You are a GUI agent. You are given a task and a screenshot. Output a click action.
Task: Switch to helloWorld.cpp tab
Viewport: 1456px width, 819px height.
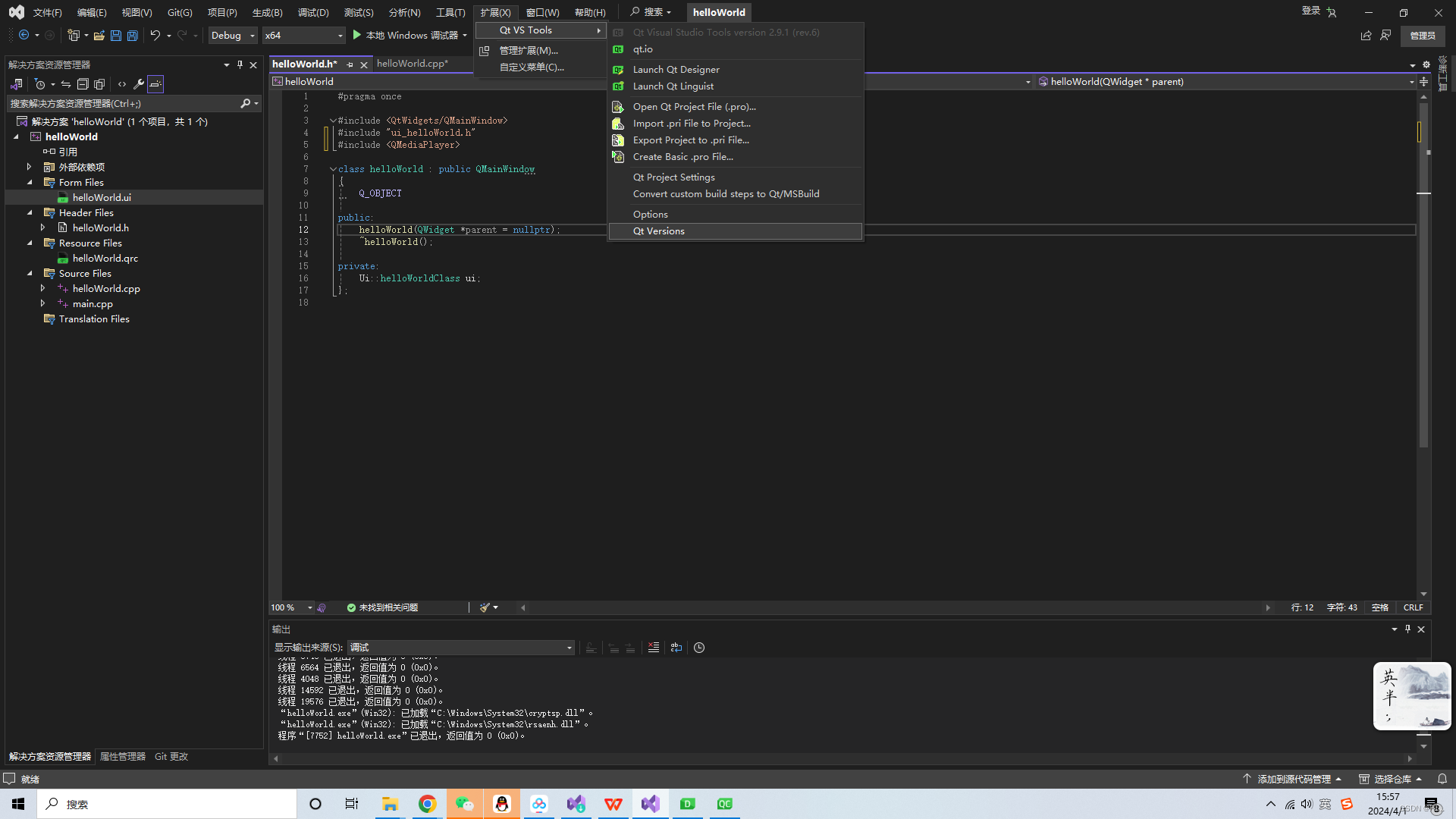(x=412, y=64)
